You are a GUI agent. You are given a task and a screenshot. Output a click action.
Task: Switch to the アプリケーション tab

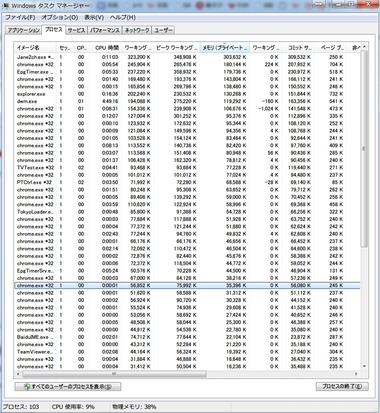pos(24,30)
